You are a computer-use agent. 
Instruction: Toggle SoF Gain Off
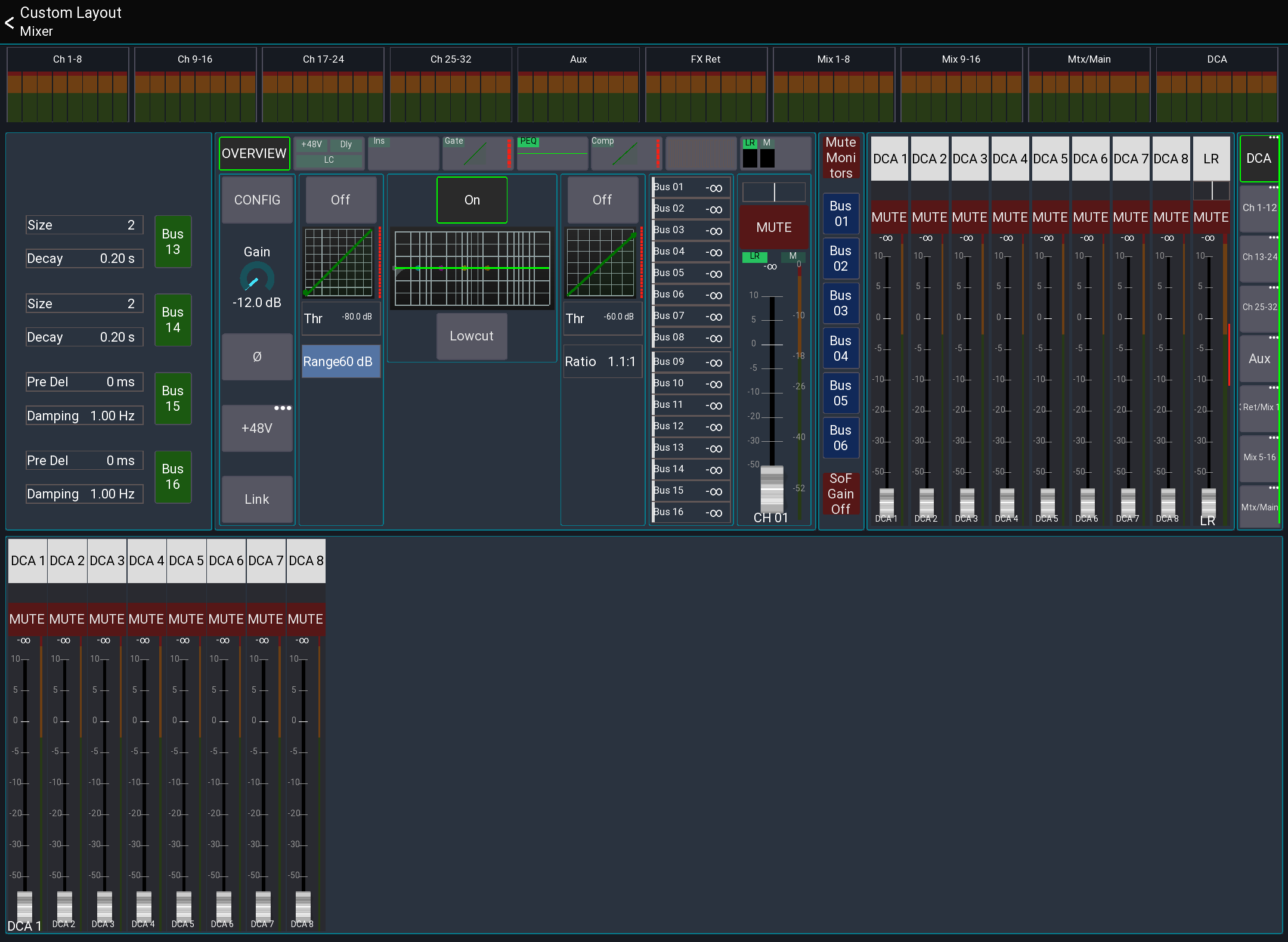tap(841, 494)
